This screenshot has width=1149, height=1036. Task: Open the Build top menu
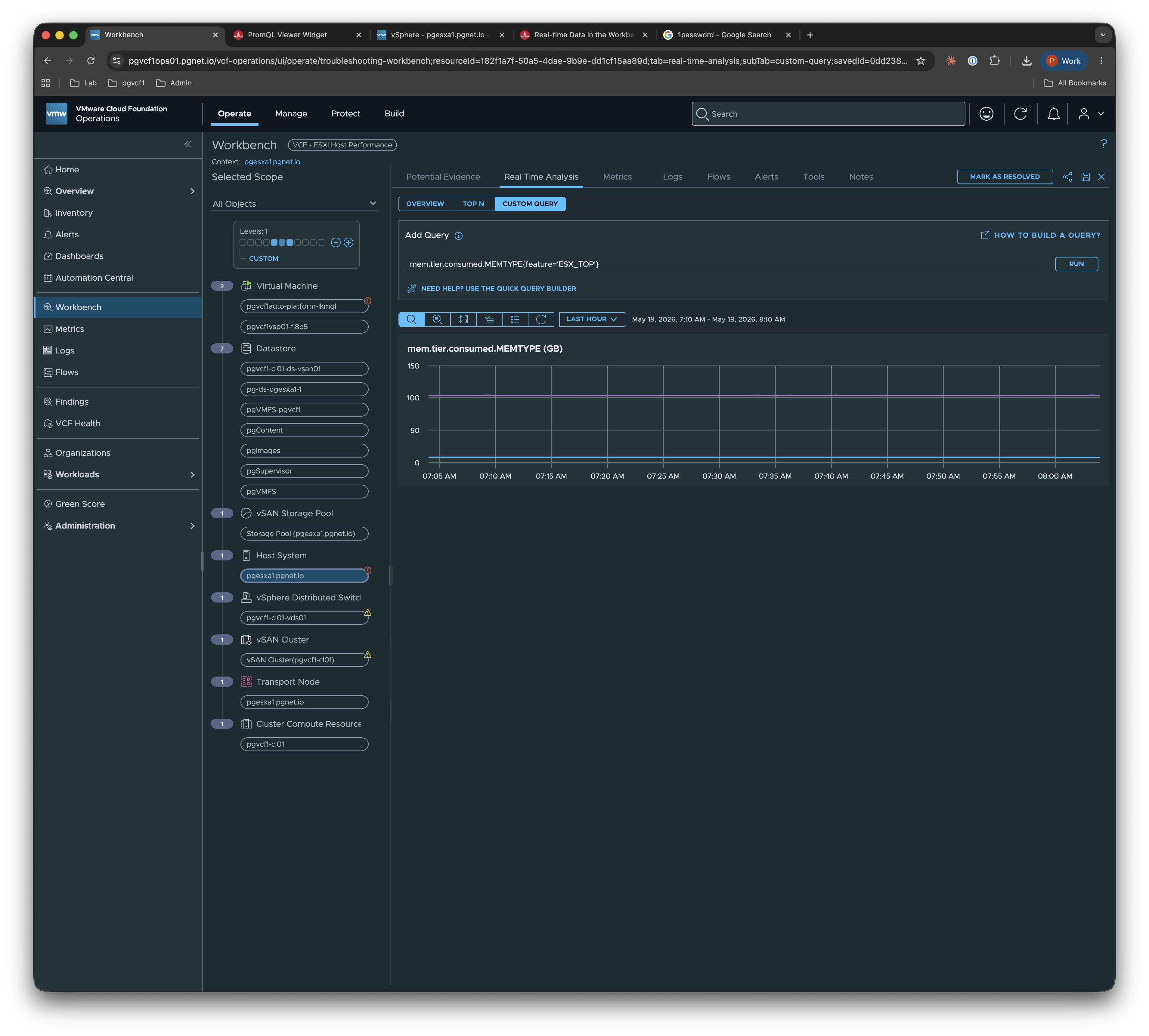(394, 114)
